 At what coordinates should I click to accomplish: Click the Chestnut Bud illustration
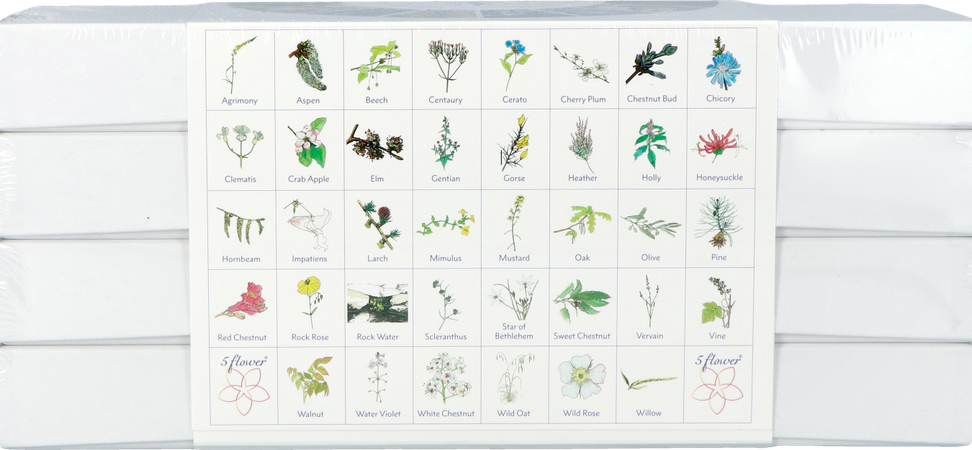tap(651, 63)
